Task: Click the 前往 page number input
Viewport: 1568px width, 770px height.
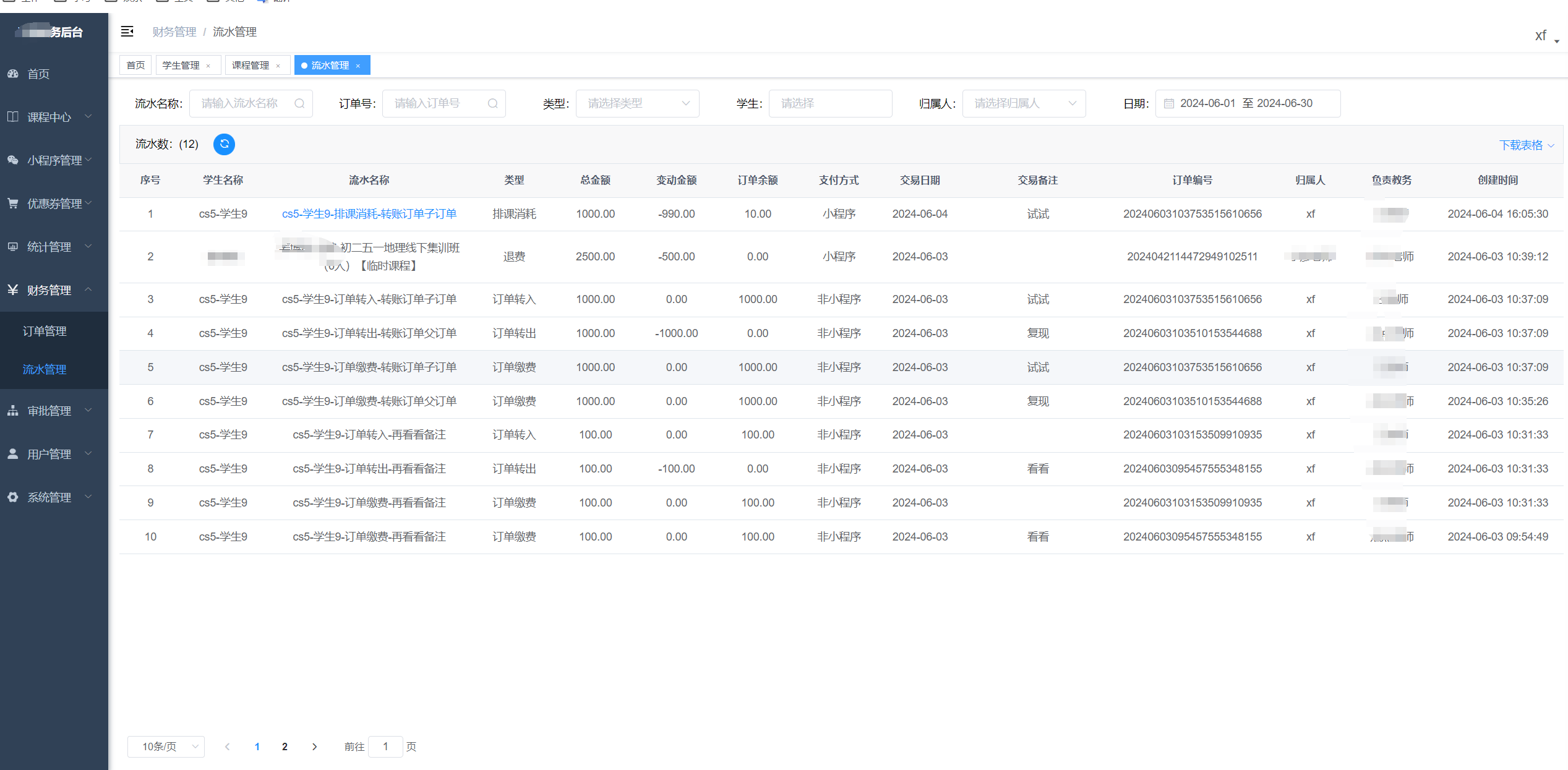Action: click(385, 746)
